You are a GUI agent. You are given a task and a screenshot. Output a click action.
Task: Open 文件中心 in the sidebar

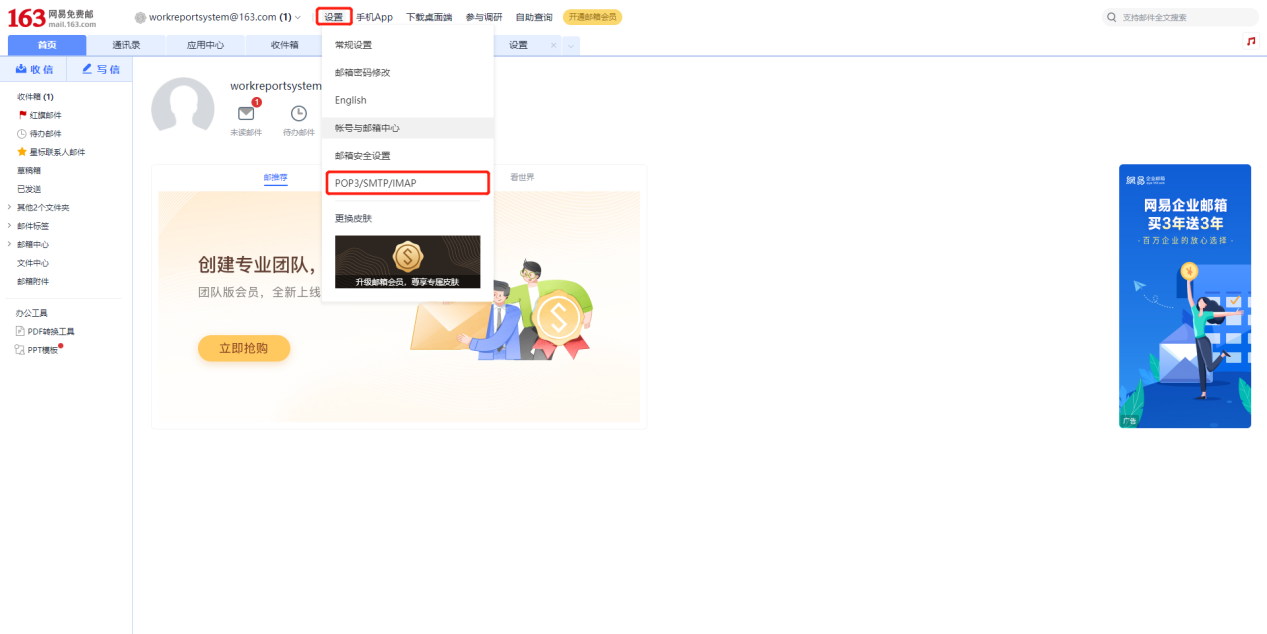pyautogui.click(x=33, y=263)
